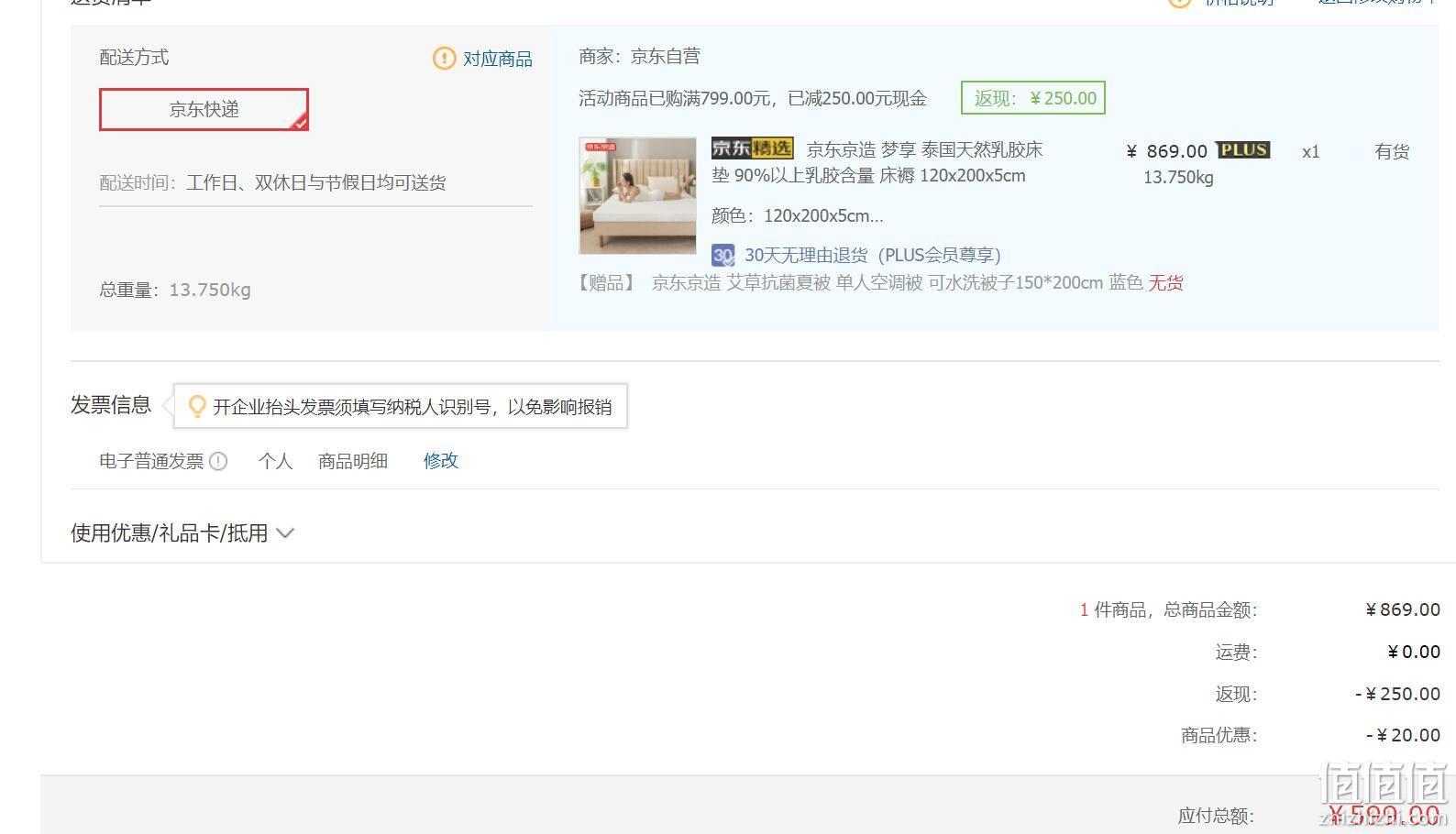The image size is (1456, 834).
Task: Click the 商品优惠 -¥20.00 value
Action: pos(1403,735)
